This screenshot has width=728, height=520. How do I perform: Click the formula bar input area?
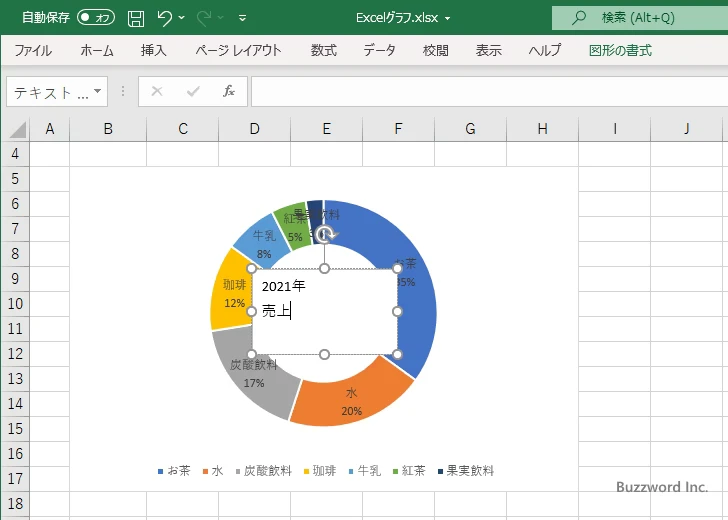[489, 91]
